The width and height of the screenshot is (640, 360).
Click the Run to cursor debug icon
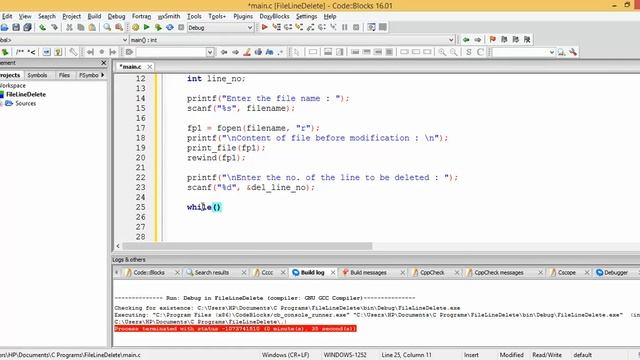point(276,27)
